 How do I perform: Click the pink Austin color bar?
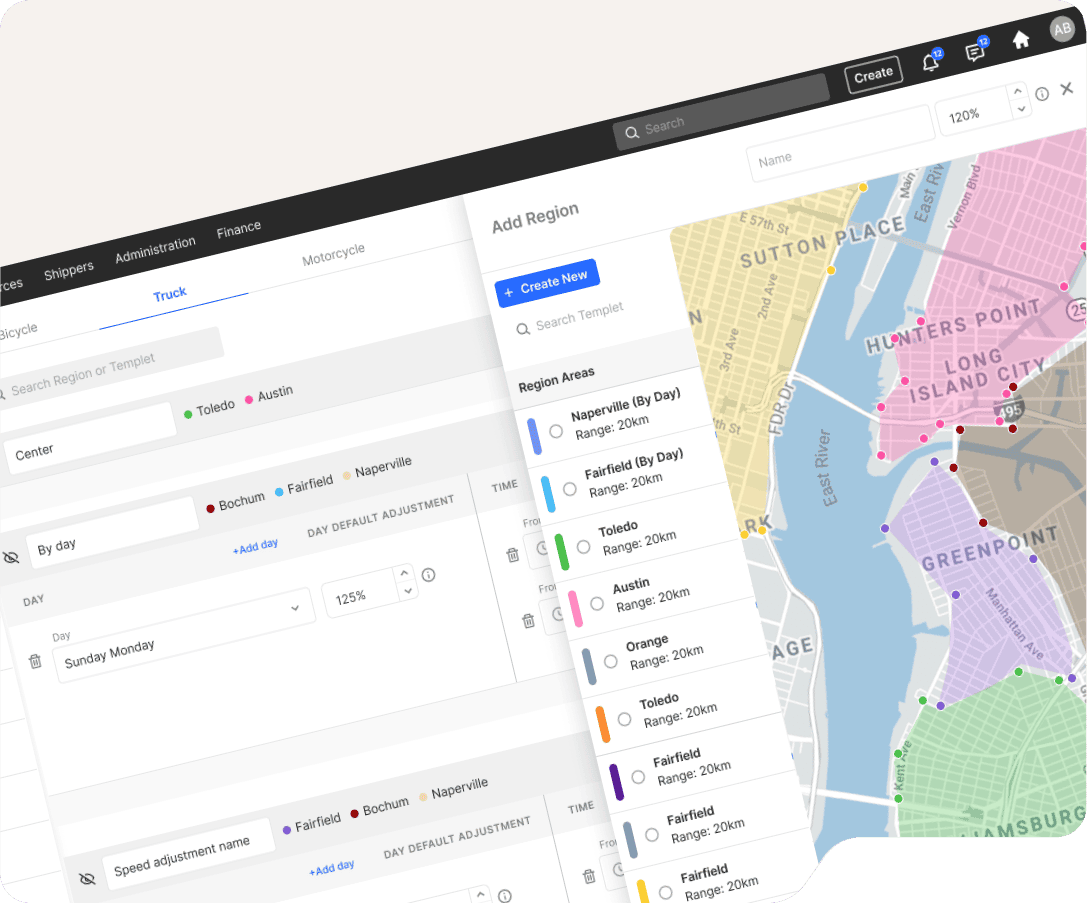[x=575, y=610]
